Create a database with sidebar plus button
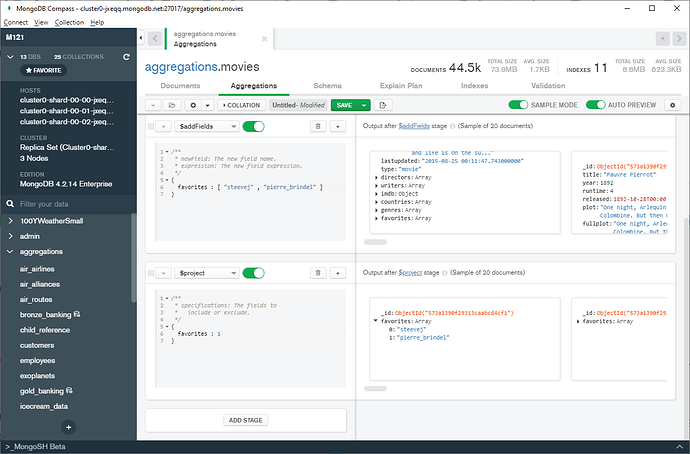Viewport: 690px width, 454px height. coord(69,427)
